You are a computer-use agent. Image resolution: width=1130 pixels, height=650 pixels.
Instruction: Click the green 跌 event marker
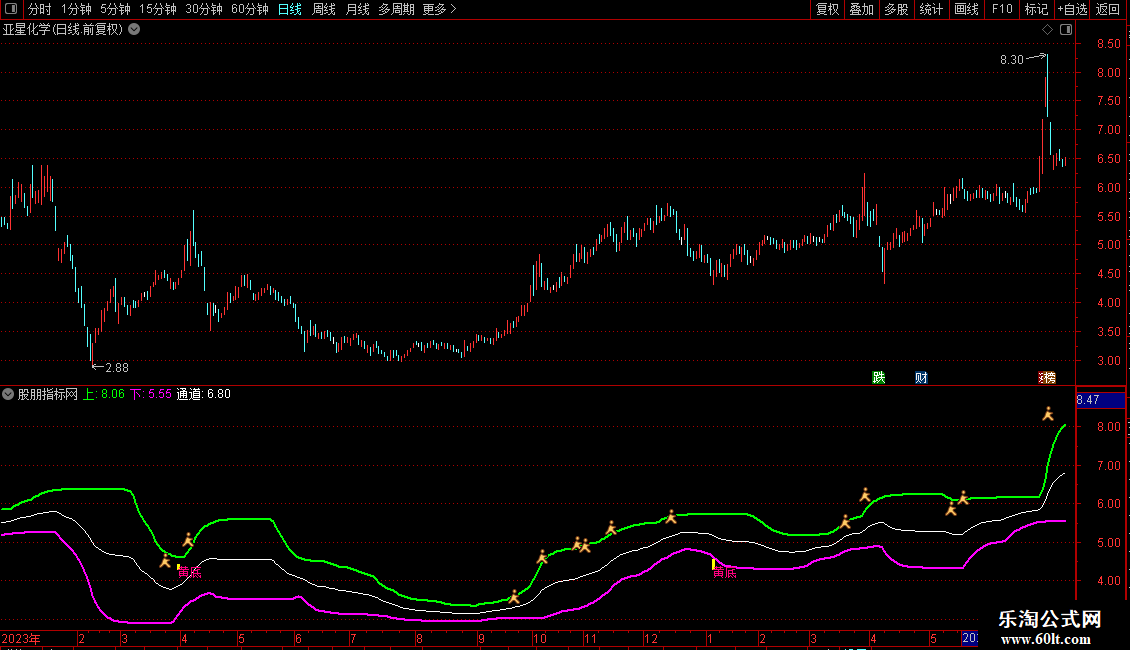(879, 377)
